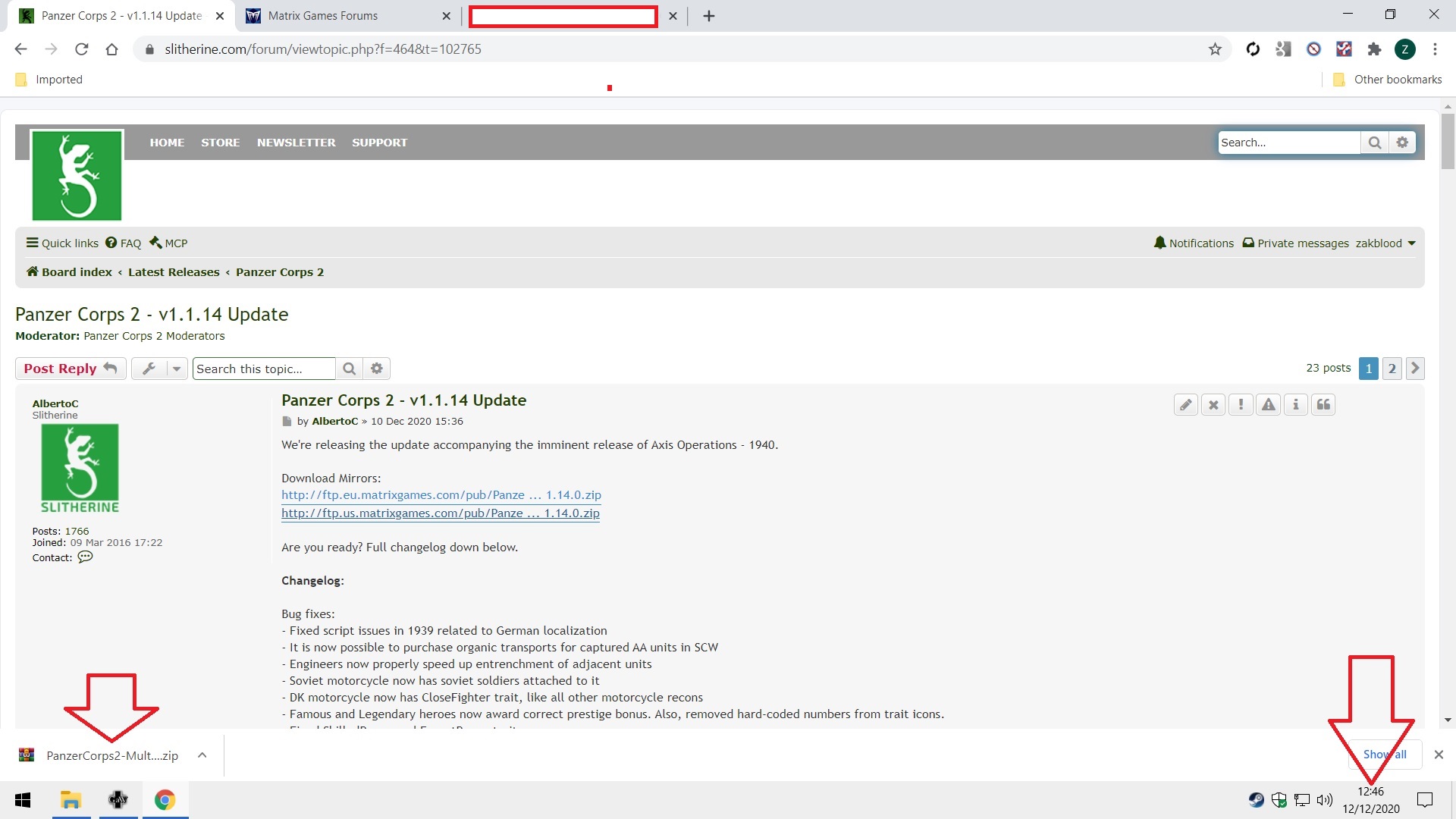Screen dimensions: 1456x819
Task: Click the warn user triangle icon
Action: pos(1268,405)
